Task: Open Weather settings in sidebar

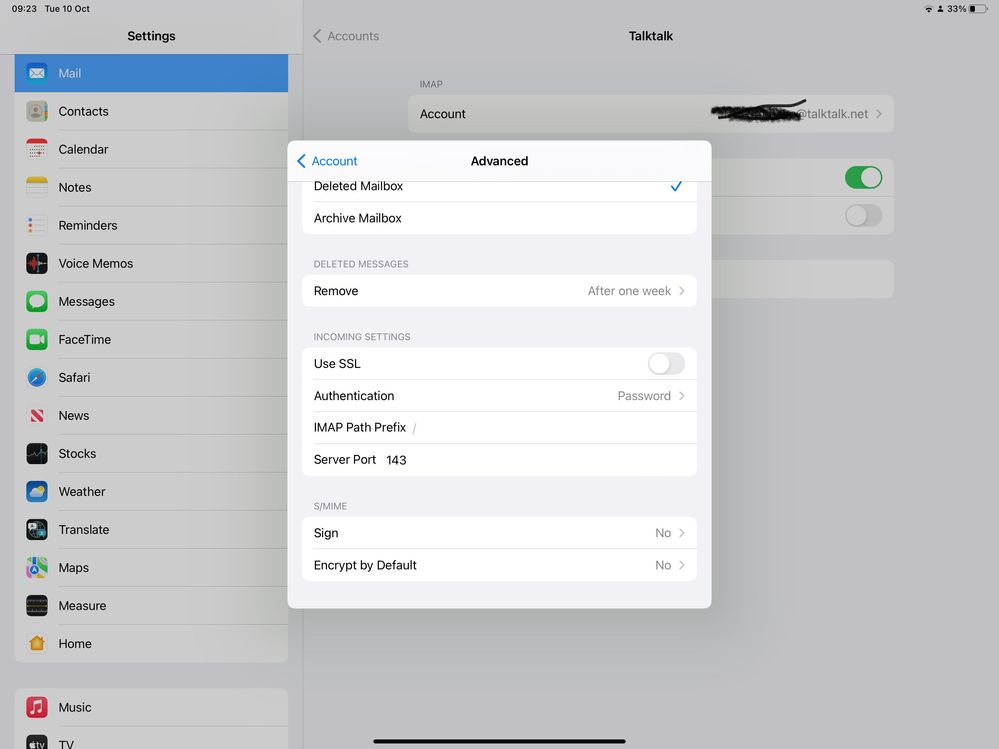Action: pyautogui.click(x=151, y=492)
